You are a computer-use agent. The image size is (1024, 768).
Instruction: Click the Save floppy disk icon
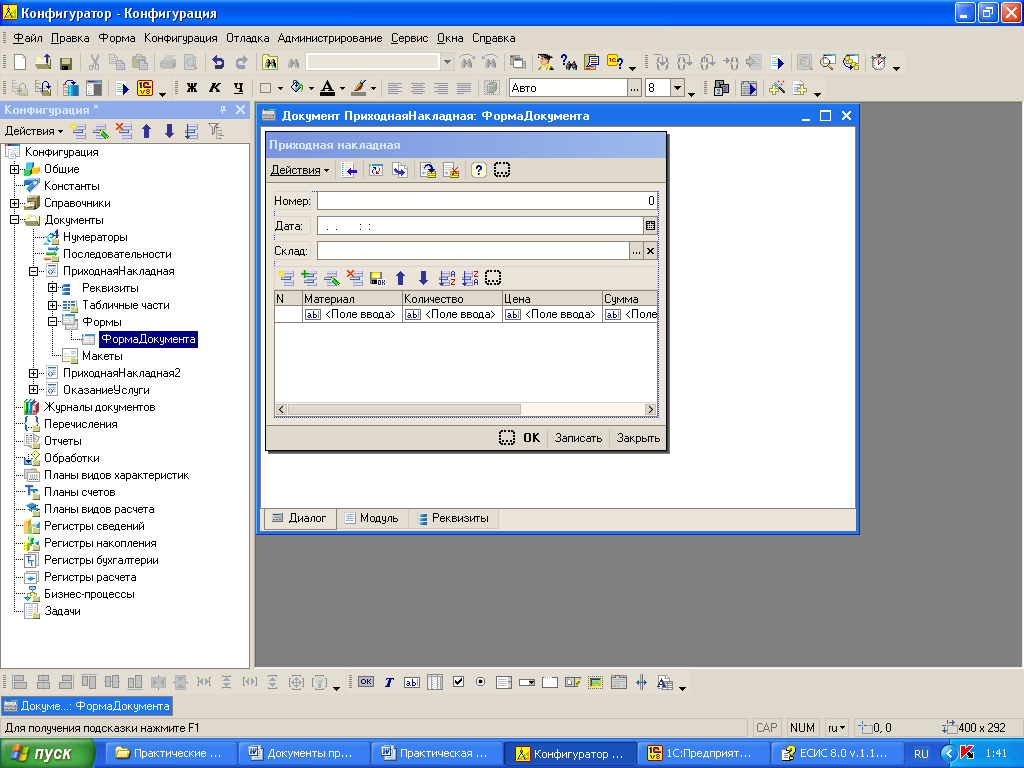65,63
